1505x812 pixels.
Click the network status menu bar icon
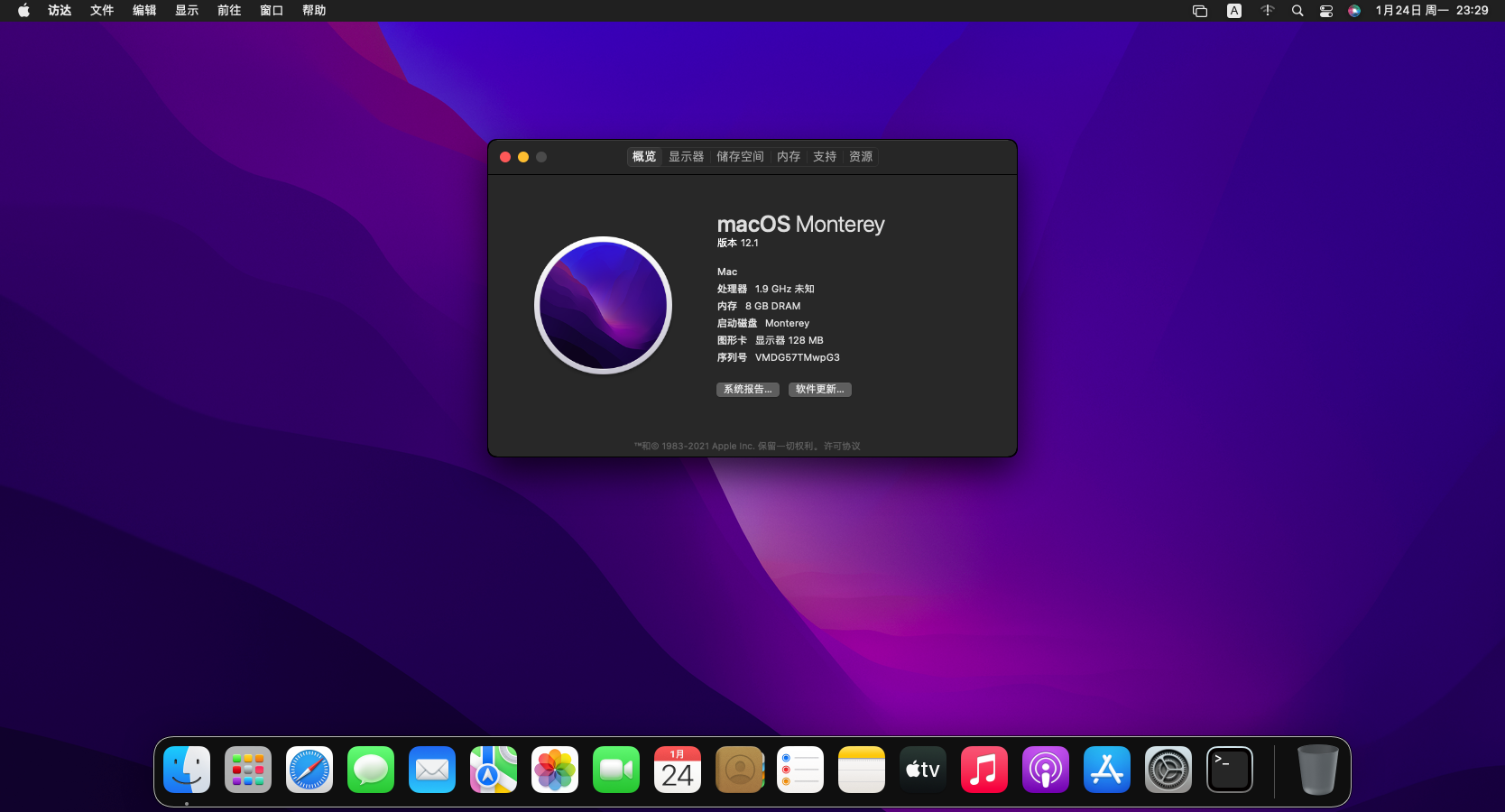coord(1268,11)
